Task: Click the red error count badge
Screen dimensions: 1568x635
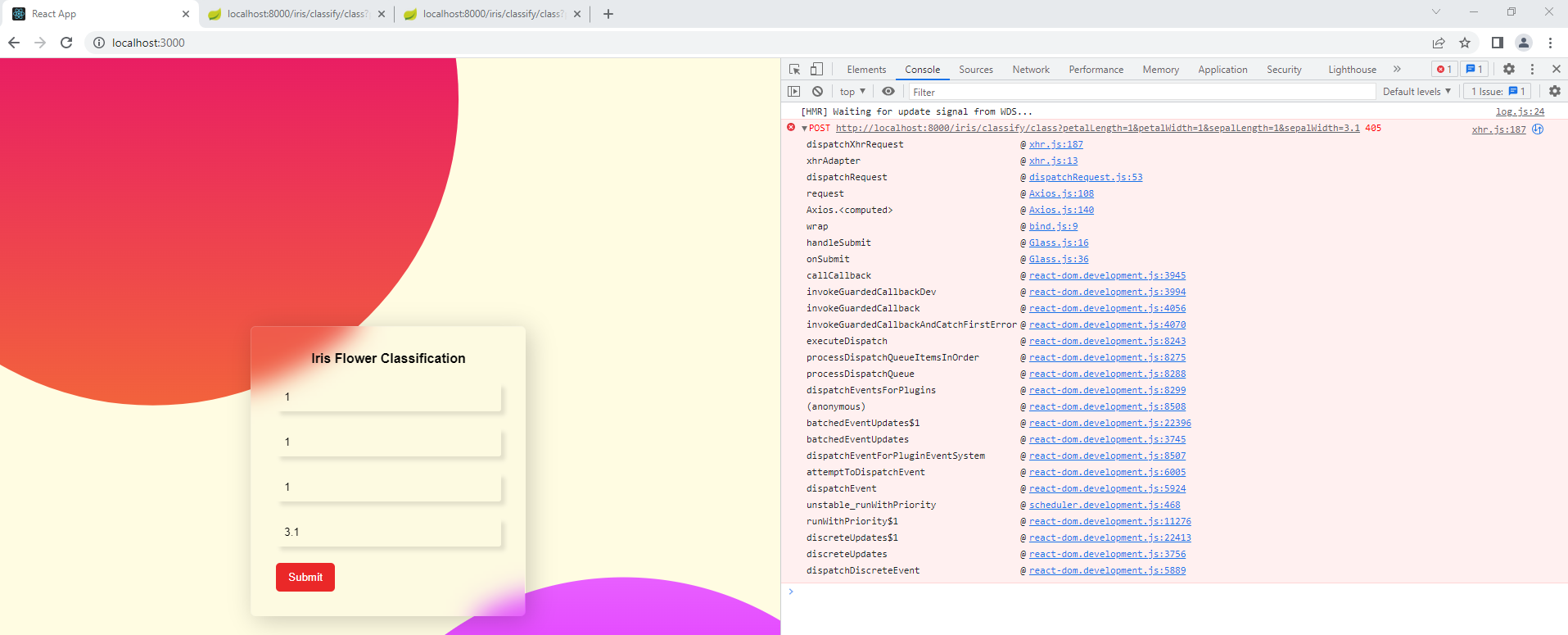Action: (x=1444, y=70)
